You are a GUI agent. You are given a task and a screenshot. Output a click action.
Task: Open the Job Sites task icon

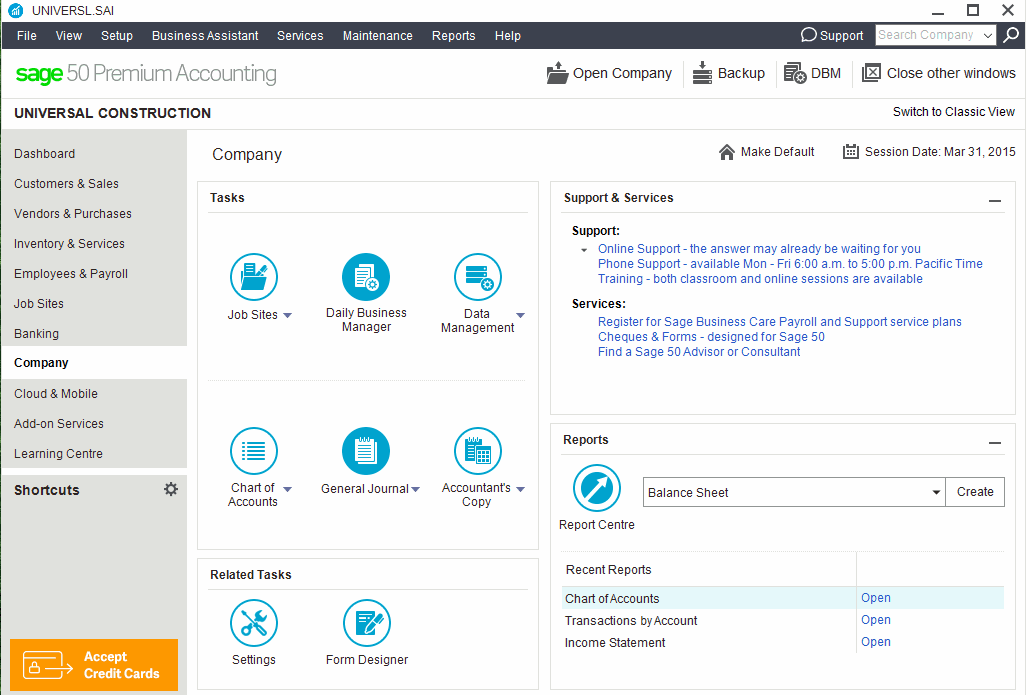pos(254,277)
